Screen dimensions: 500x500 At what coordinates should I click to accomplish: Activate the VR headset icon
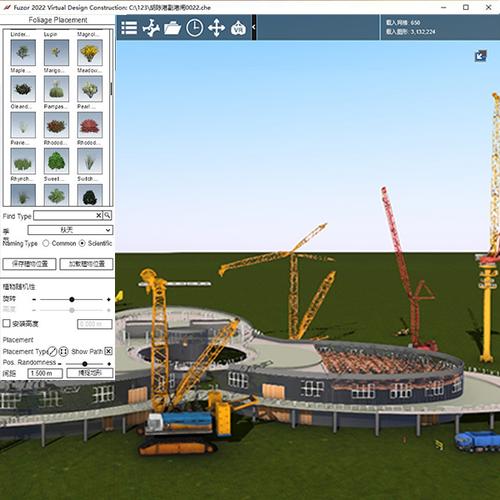[x=238, y=28]
